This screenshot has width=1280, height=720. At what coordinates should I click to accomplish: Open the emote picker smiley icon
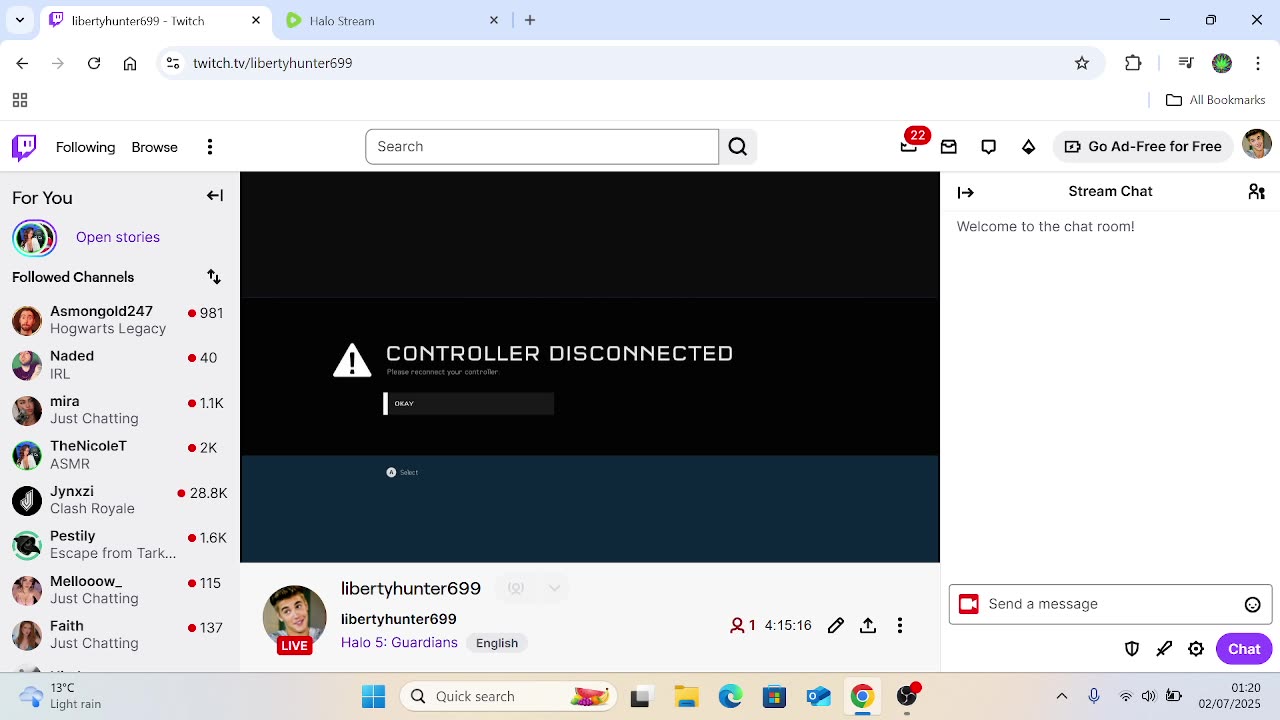click(1253, 604)
